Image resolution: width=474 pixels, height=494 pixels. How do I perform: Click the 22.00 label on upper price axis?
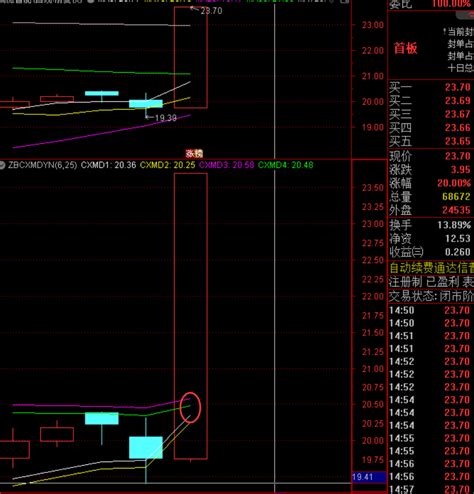[373, 51]
